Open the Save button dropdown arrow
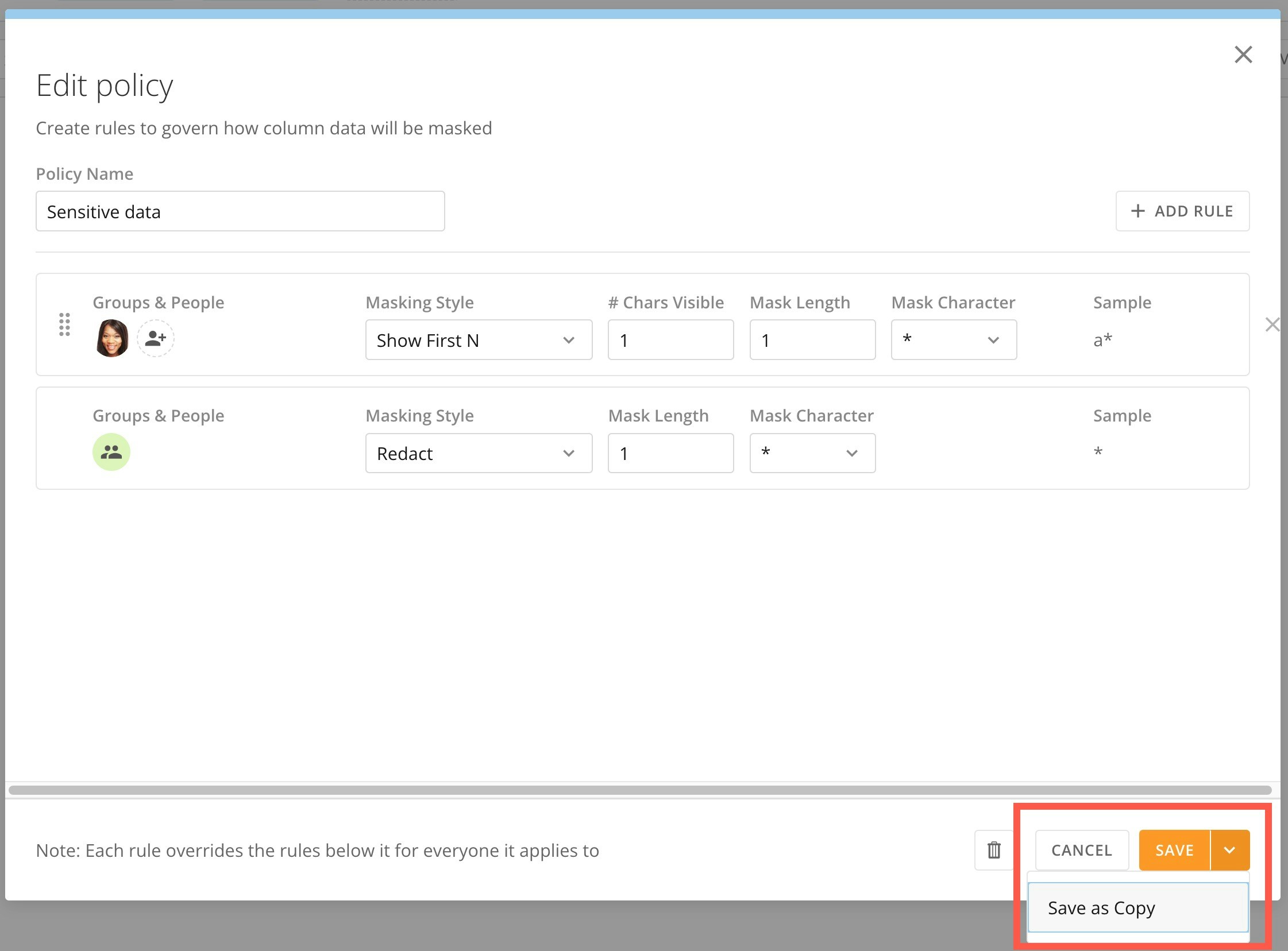 pyautogui.click(x=1229, y=850)
